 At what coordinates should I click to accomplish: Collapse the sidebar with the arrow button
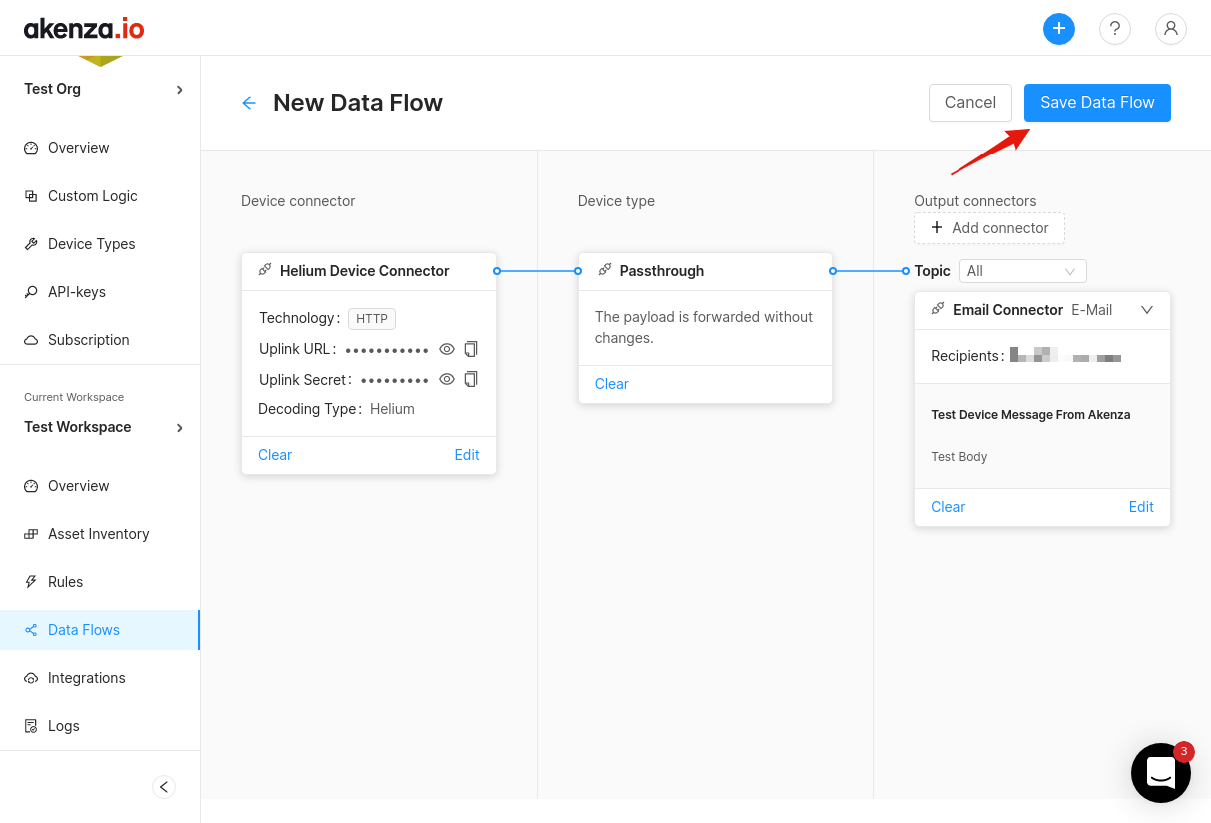pyautogui.click(x=164, y=787)
